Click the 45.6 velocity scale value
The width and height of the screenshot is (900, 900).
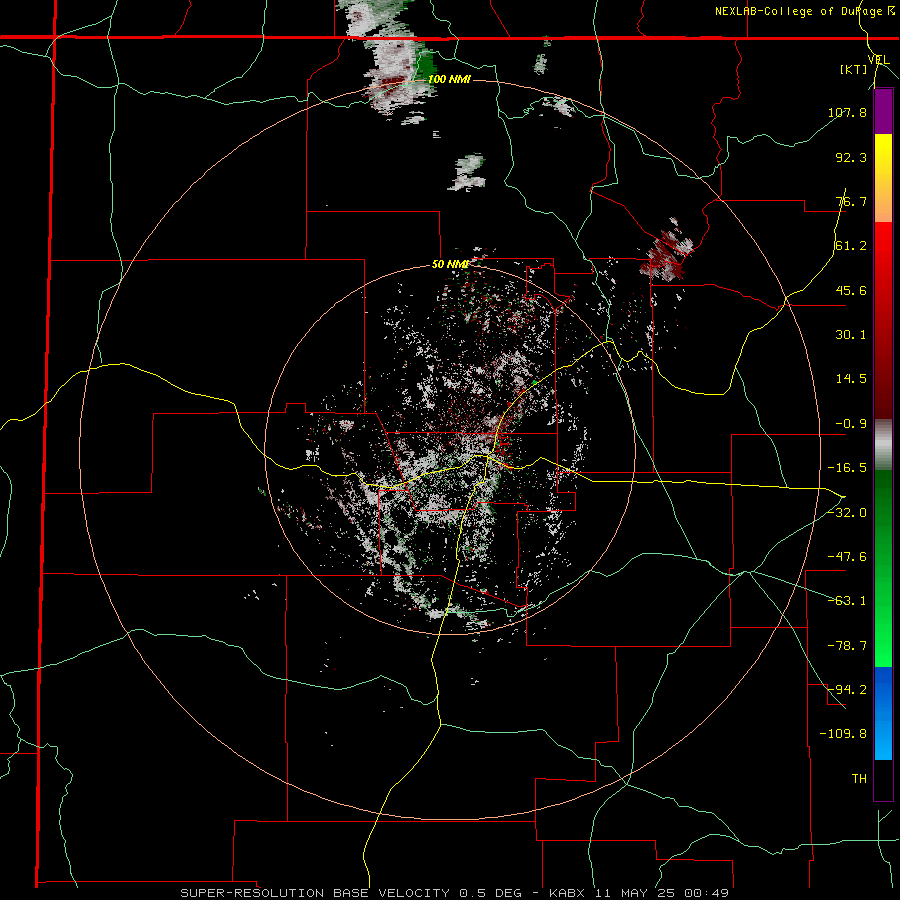pos(851,290)
